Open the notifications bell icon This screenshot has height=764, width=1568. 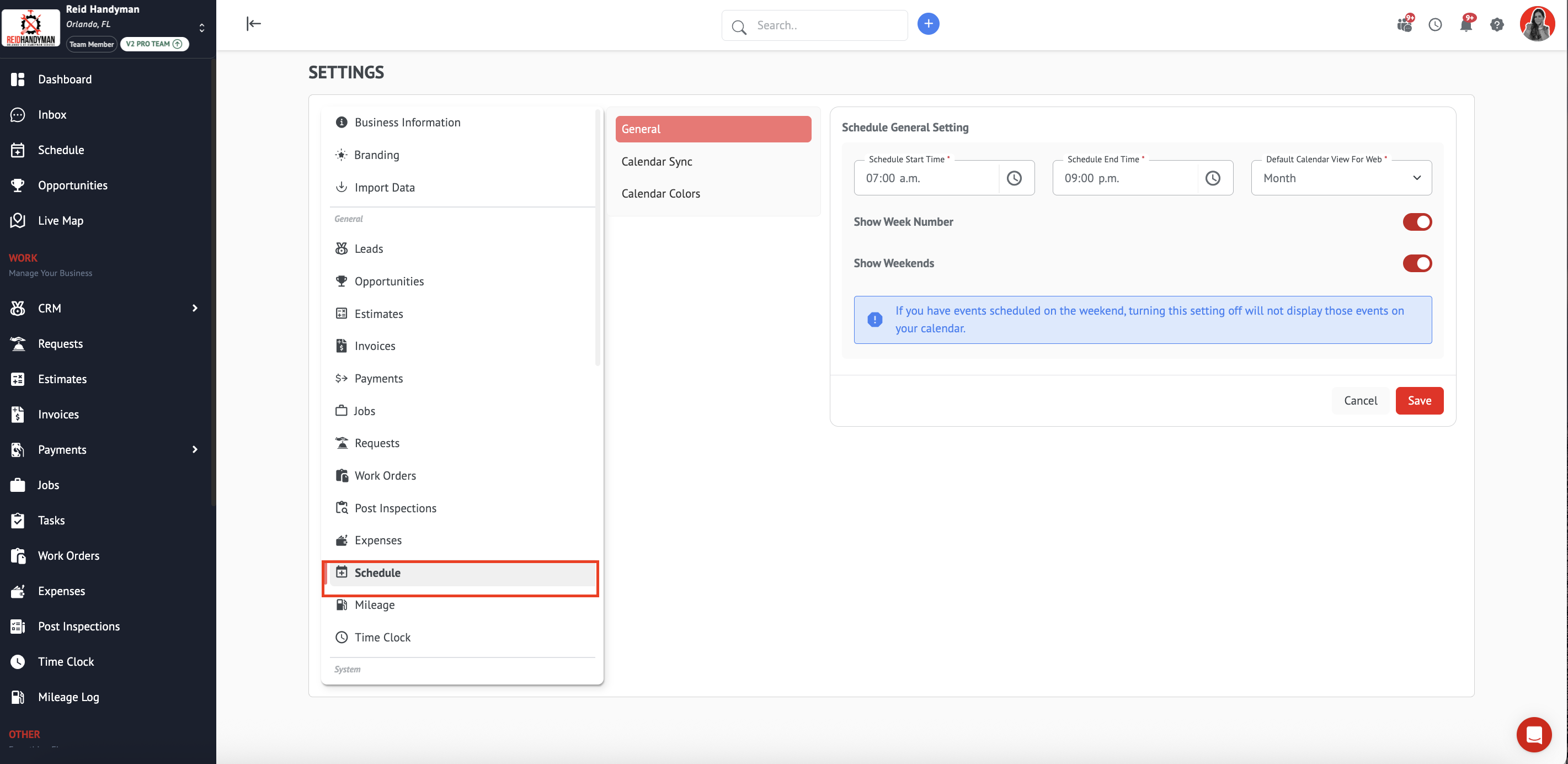pos(1466,24)
